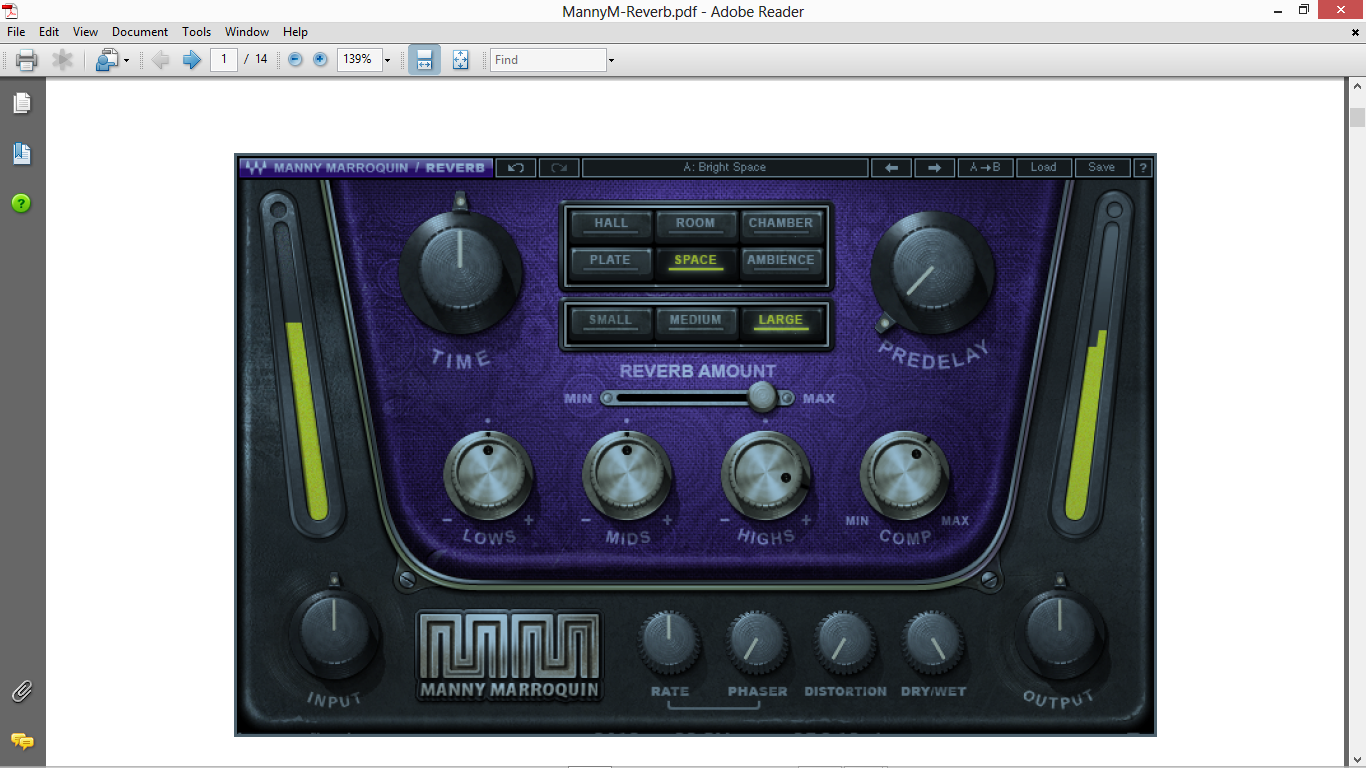
Task: Toggle the fit-width scrolling mode icon
Action: click(x=424, y=60)
